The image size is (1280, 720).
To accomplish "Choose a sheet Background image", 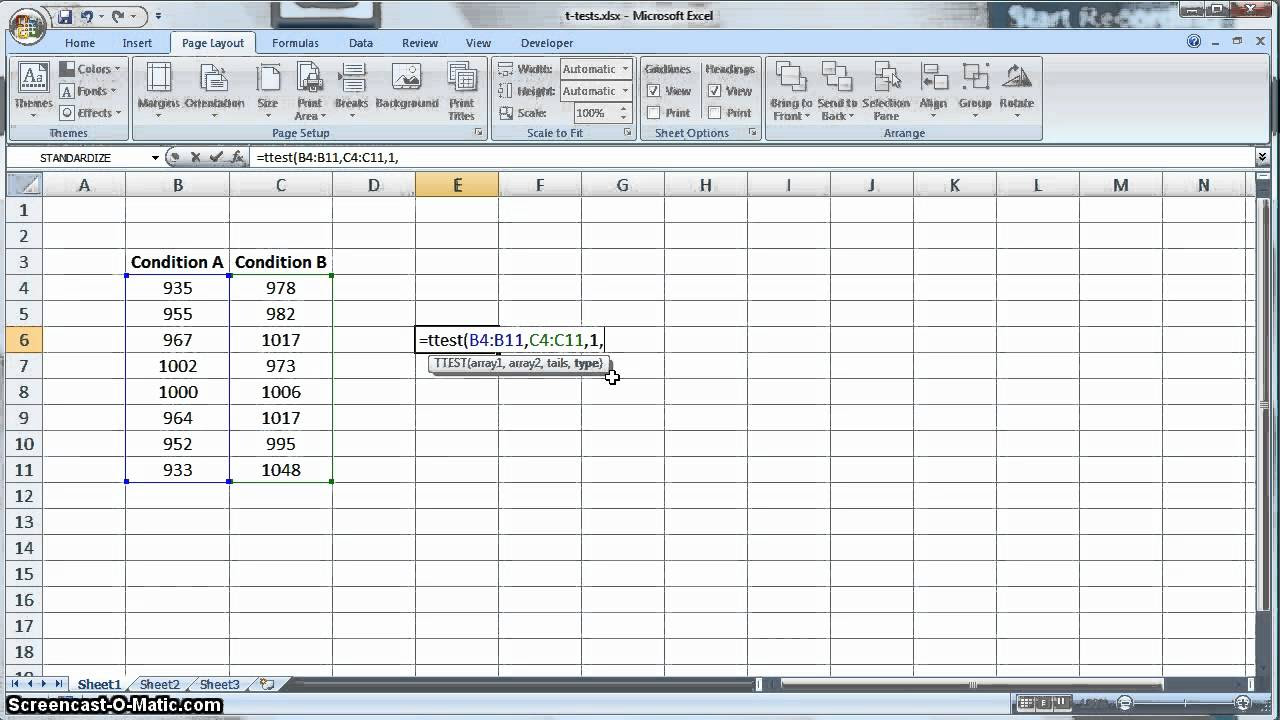I will [407, 87].
